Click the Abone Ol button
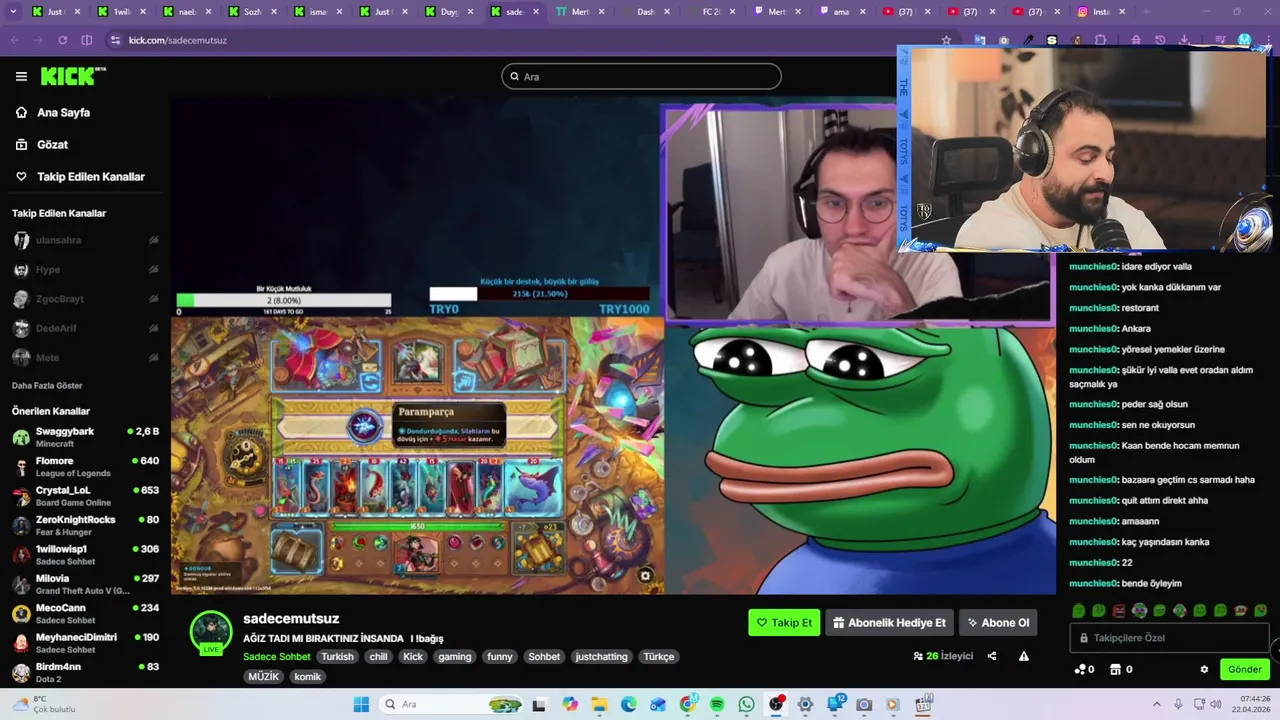 (998, 622)
